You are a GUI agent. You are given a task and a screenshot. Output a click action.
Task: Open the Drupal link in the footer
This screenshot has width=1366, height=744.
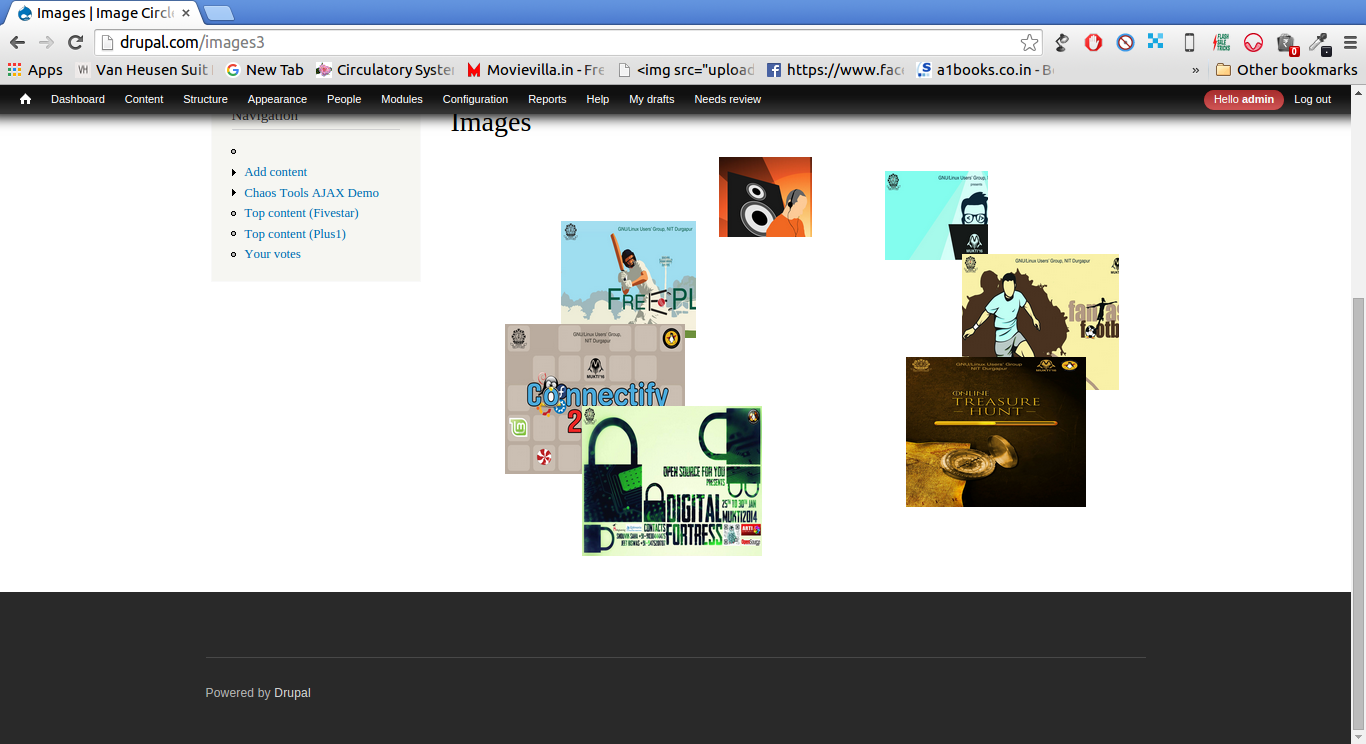292,693
